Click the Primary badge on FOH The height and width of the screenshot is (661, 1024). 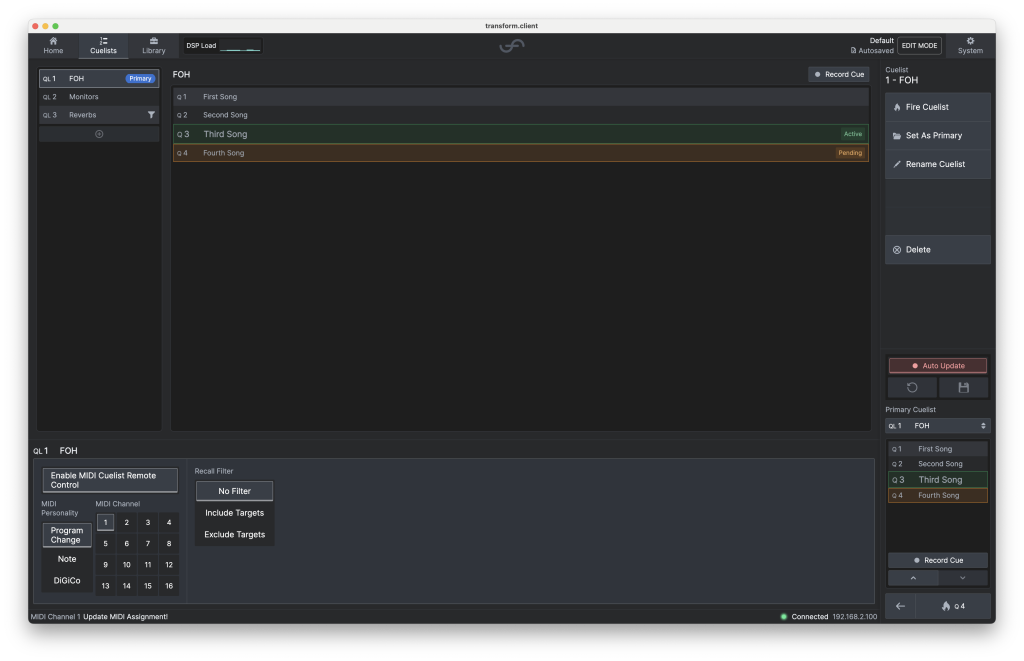pyautogui.click(x=140, y=78)
